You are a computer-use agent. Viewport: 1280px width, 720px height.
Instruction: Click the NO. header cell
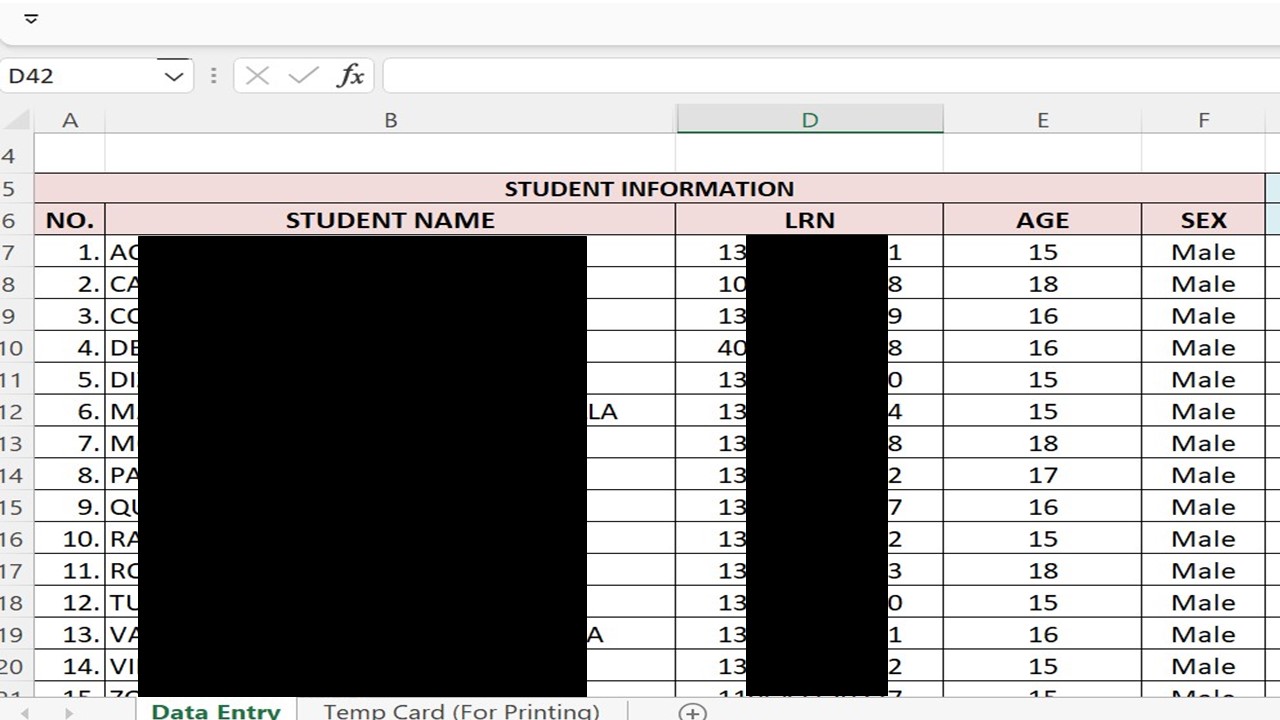(x=70, y=220)
